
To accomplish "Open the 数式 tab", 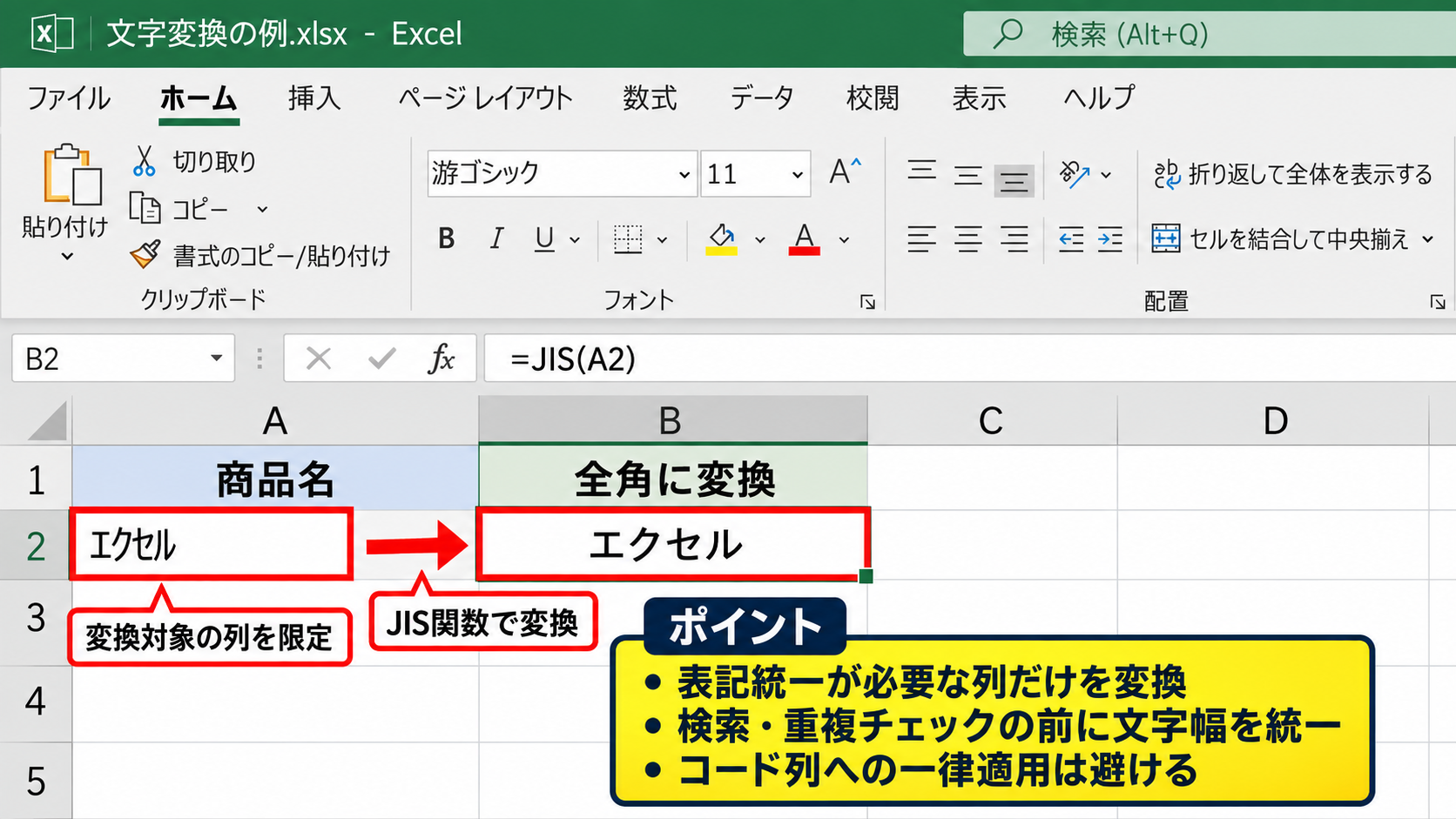I will pos(650,97).
